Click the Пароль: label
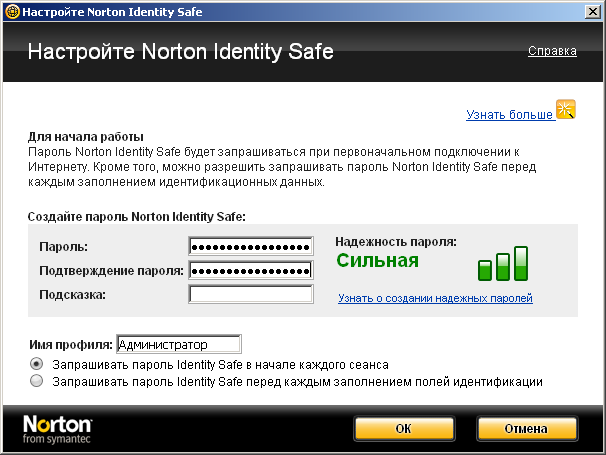606x455 pixels. click(63, 247)
